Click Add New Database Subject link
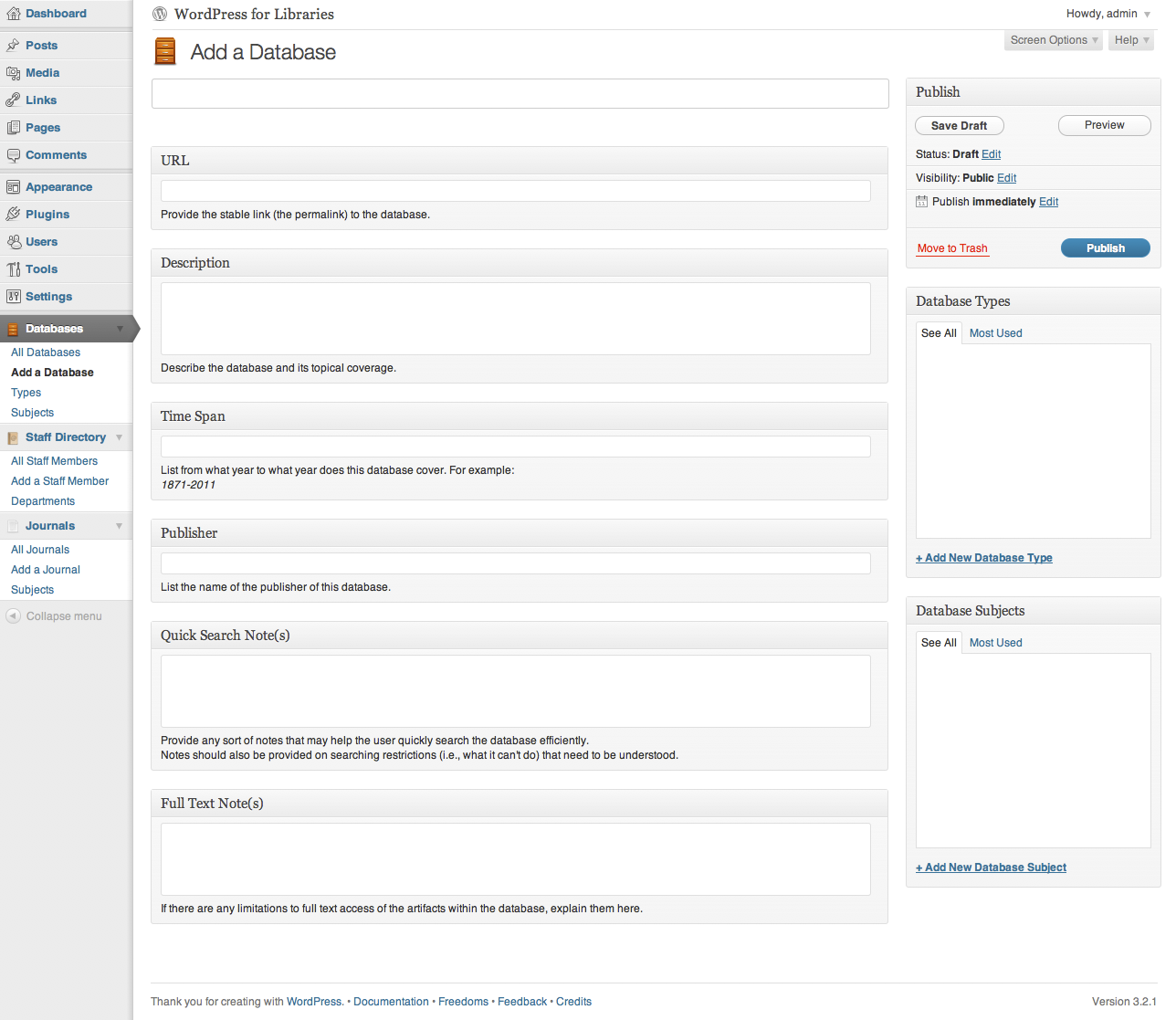The height and width of the screenshot is (1020, 1176). [x=991, y=868]
